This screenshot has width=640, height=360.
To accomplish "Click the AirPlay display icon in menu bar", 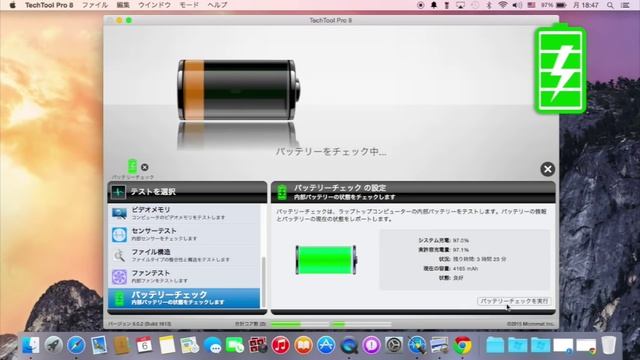I will (x=460, y=5).
